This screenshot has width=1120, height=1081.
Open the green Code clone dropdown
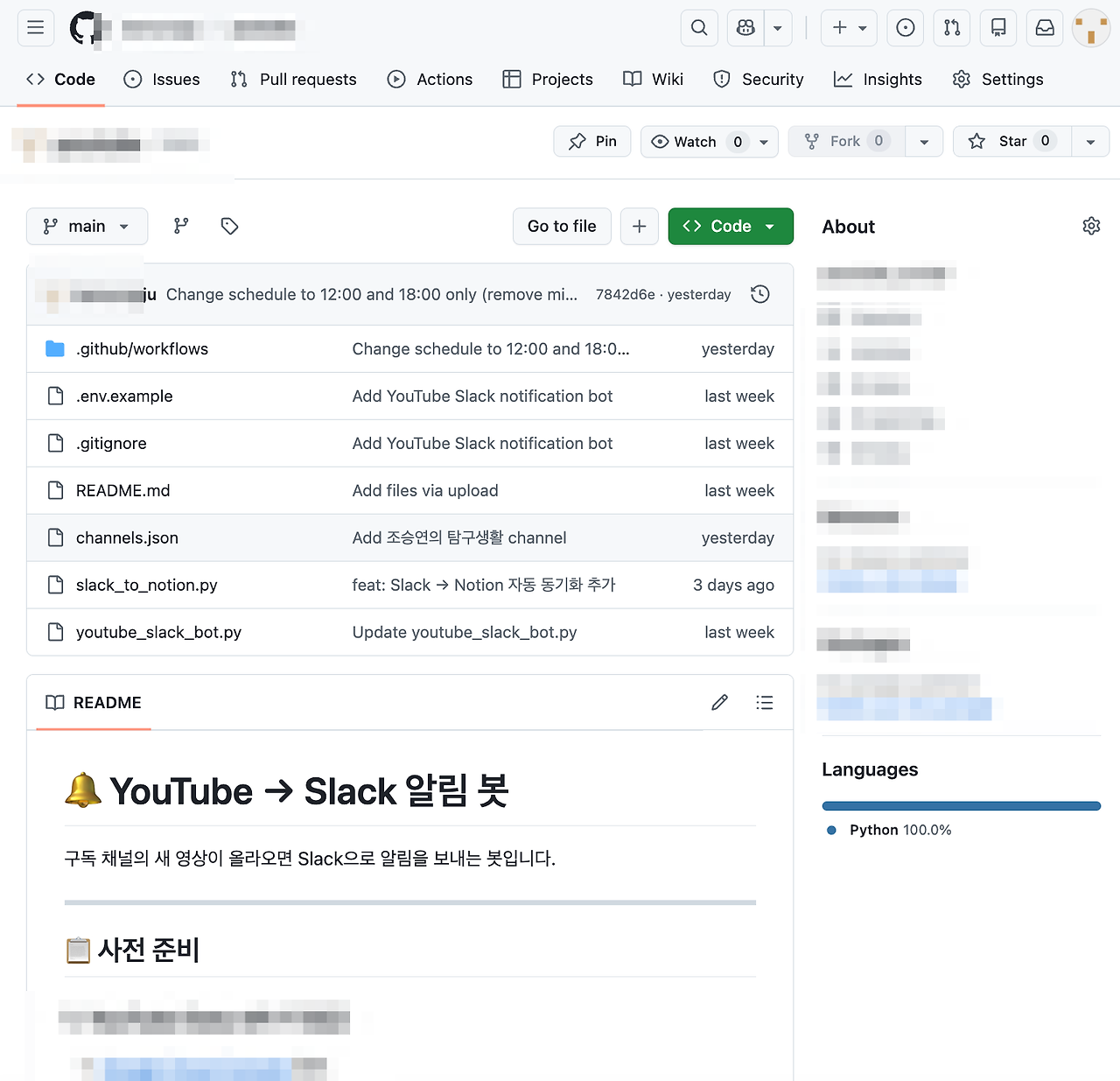click(x=731, y=227)
